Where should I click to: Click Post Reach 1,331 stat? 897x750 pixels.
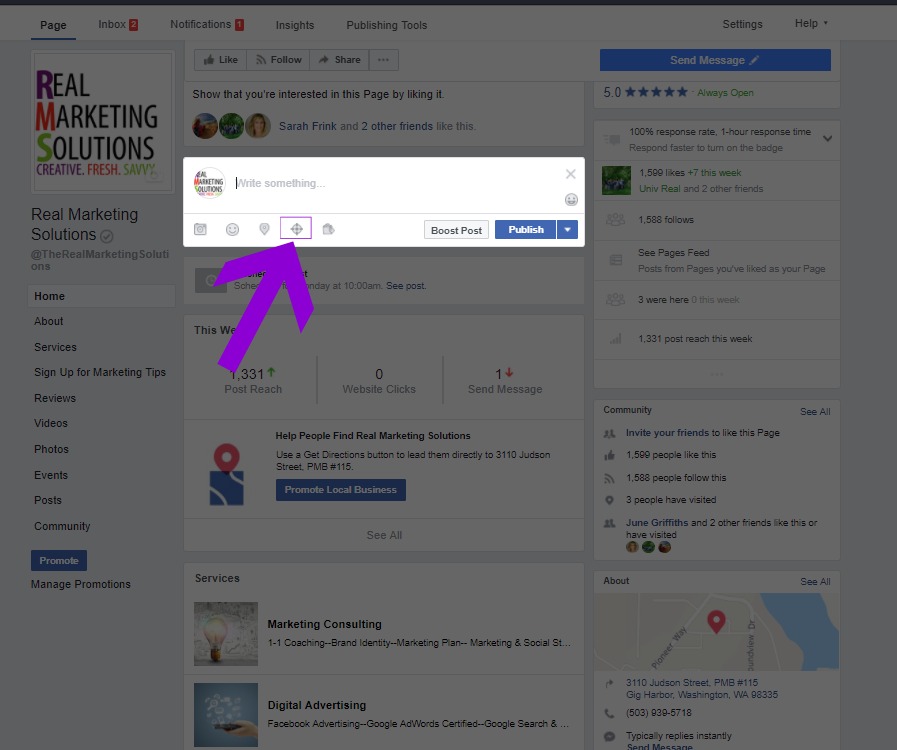[x=253, y=381]
